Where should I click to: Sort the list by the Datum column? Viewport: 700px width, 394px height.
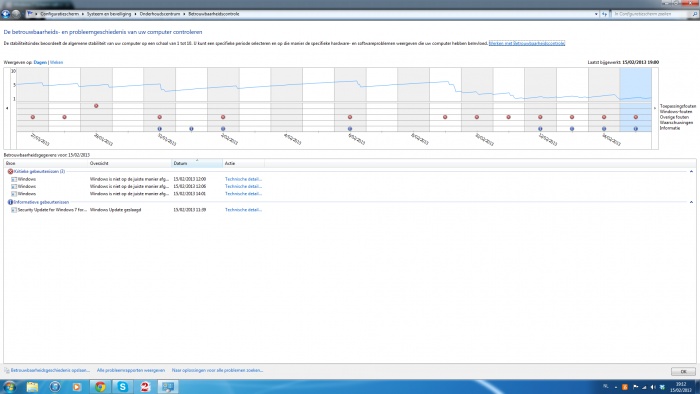[197, 163]
